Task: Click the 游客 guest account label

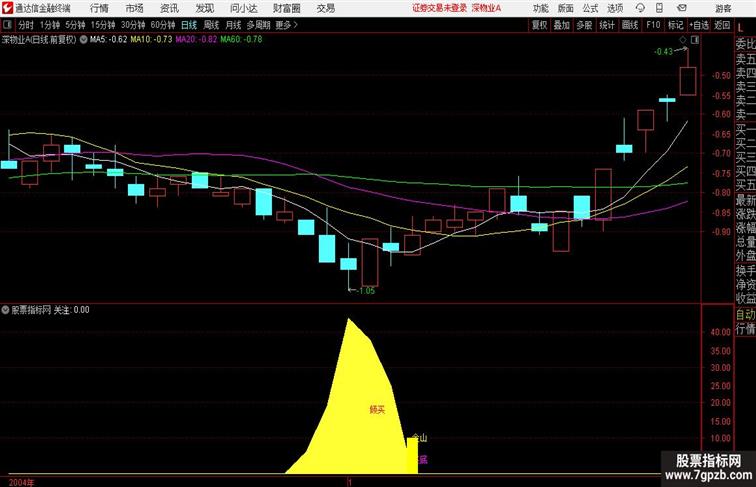Action: [x=723, y=8]
